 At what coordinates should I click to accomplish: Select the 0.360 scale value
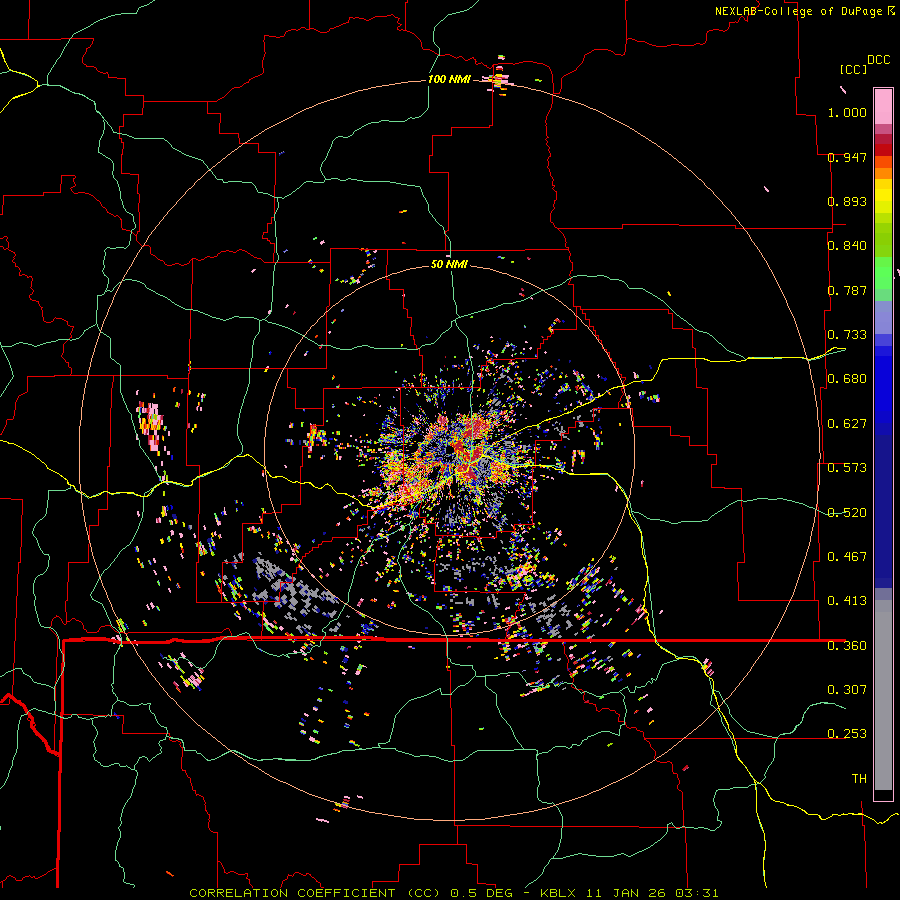(847, 646)
